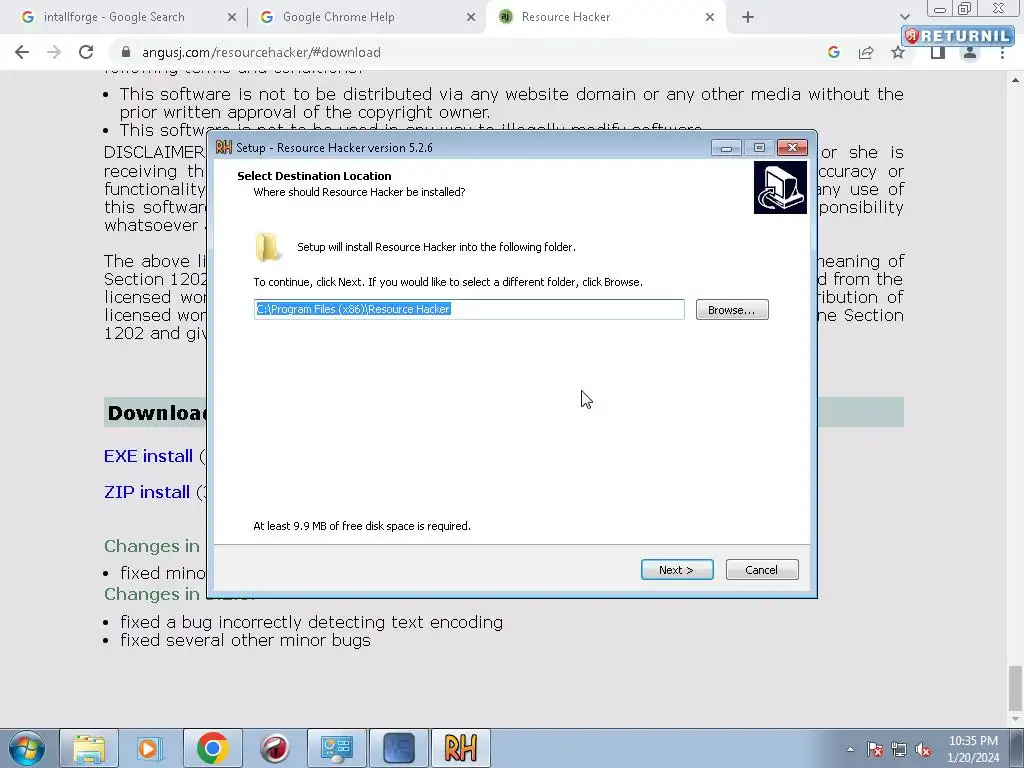
Task: Open Windows Explorer from the taskbar
Action: 89,748
